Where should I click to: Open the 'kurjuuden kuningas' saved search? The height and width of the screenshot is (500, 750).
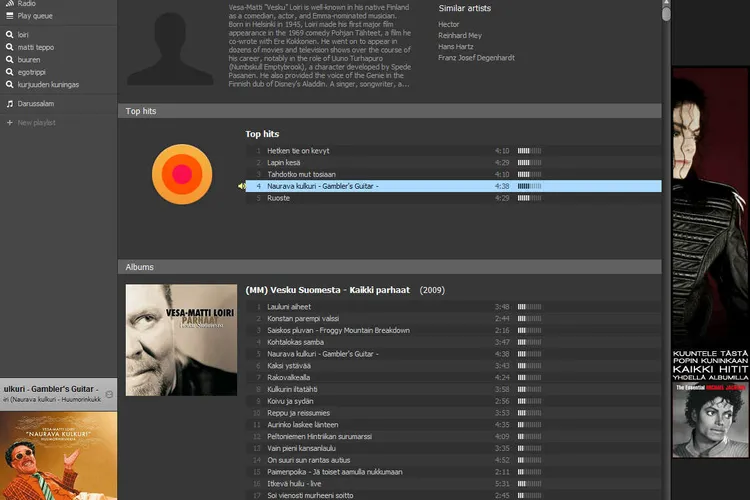(48, 85)
